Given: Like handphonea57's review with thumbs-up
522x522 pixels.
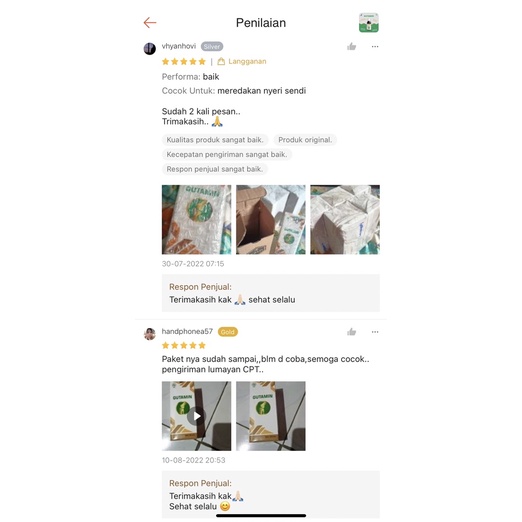Looking at the screenshot, I should [x=351, y=332].
